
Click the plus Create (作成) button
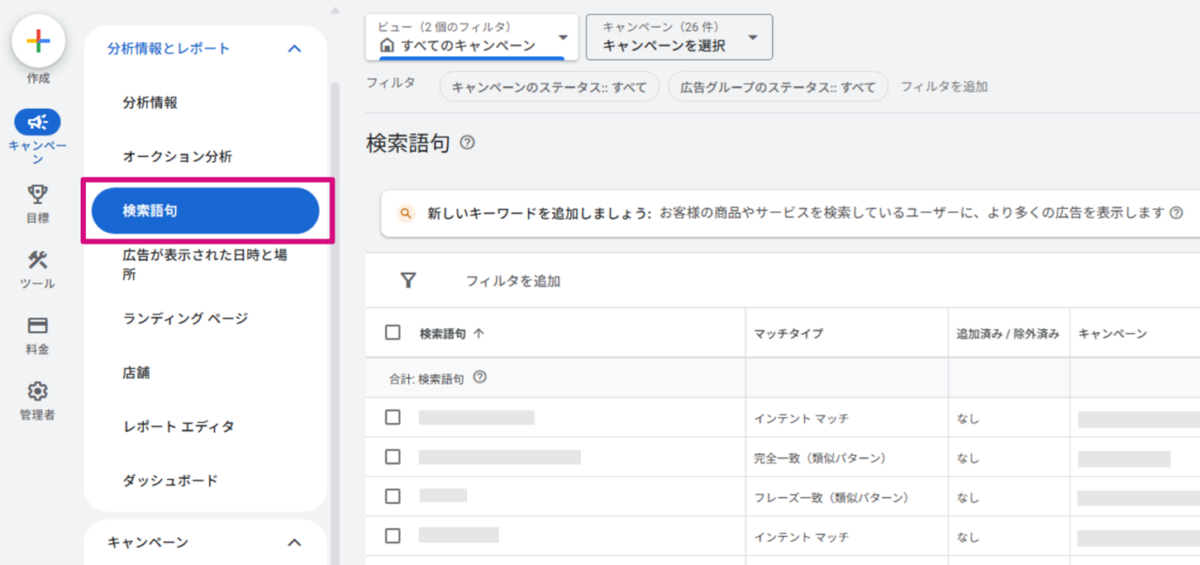[38, 41]
